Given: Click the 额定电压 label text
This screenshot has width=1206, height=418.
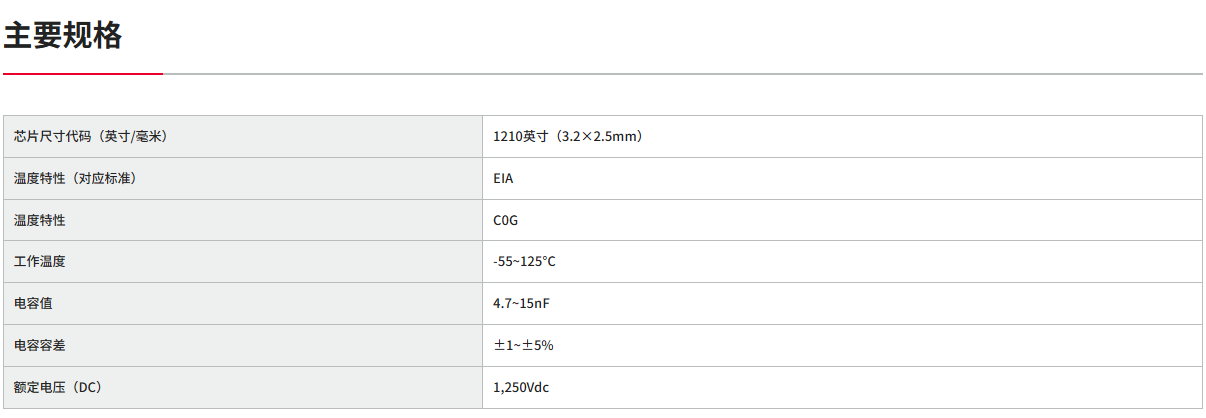Looking at the screenshot, I should [40, 387].
